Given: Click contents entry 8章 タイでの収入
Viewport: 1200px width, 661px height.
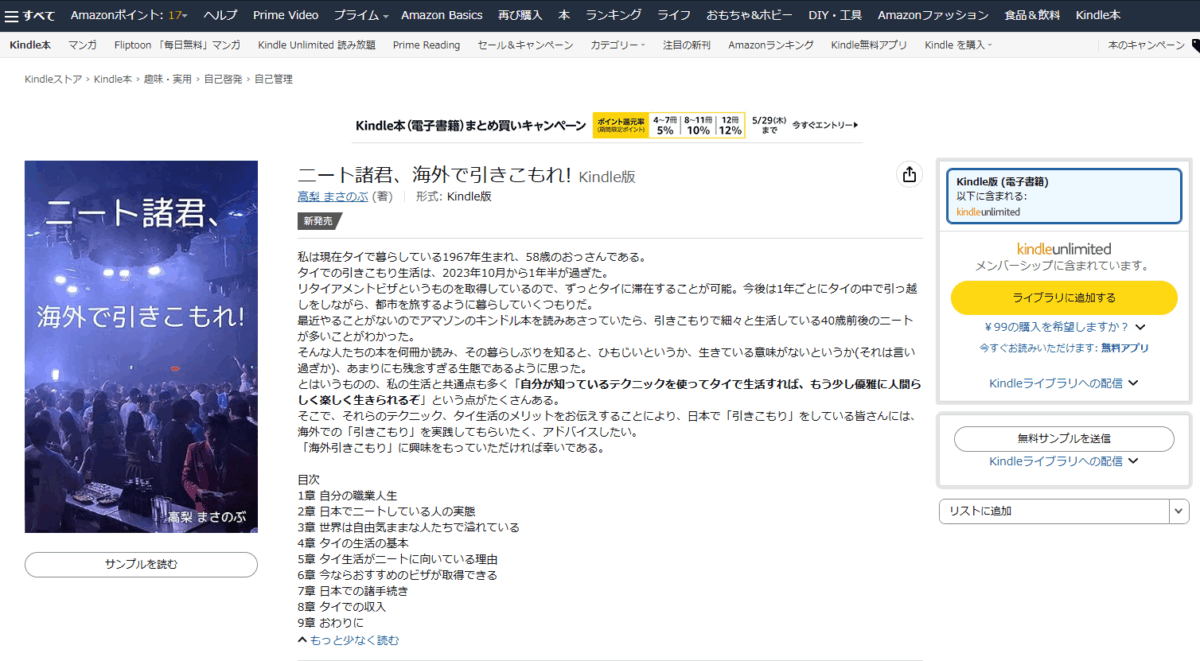Looking at the screenshot, I should (x=342, y=607).
